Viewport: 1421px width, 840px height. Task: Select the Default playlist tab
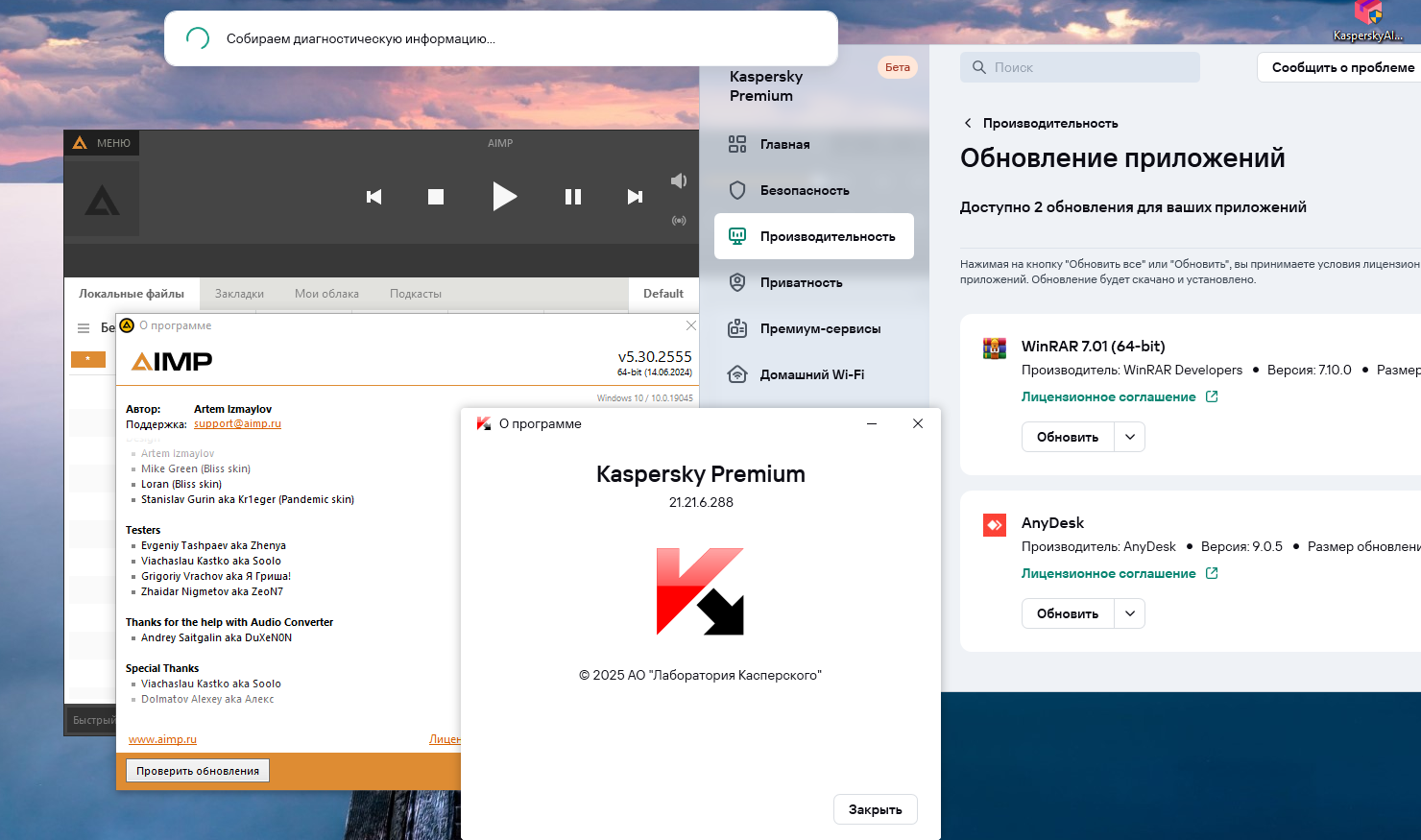click(663, 294)
